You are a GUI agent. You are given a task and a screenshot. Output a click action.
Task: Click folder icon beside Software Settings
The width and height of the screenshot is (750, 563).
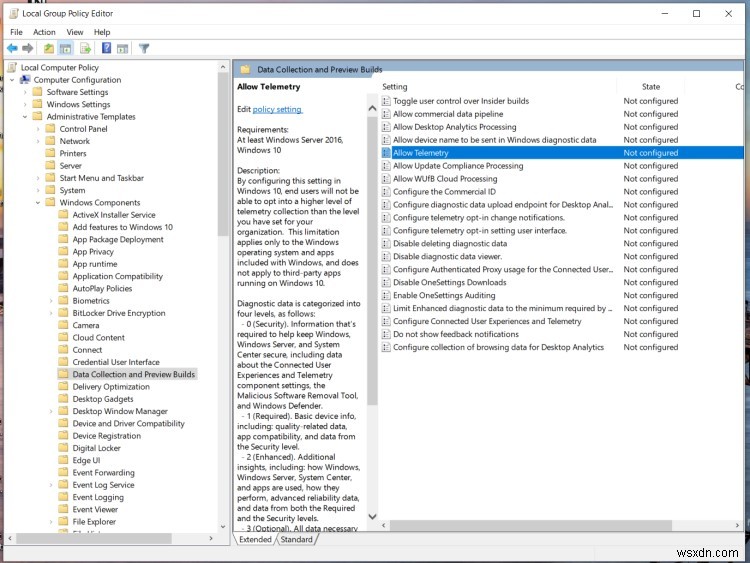(x=37, y=92)
